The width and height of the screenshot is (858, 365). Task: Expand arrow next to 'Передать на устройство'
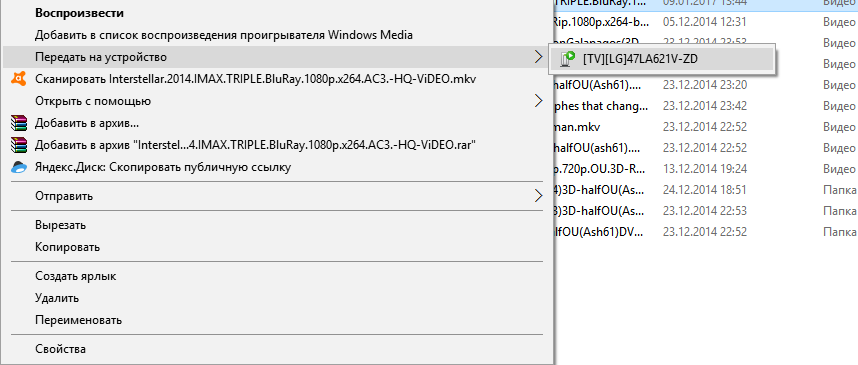(538, 56)
